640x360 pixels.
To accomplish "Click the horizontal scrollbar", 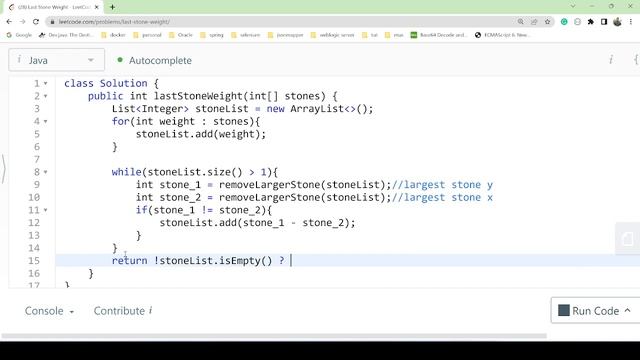I will [x=274, y=336].
